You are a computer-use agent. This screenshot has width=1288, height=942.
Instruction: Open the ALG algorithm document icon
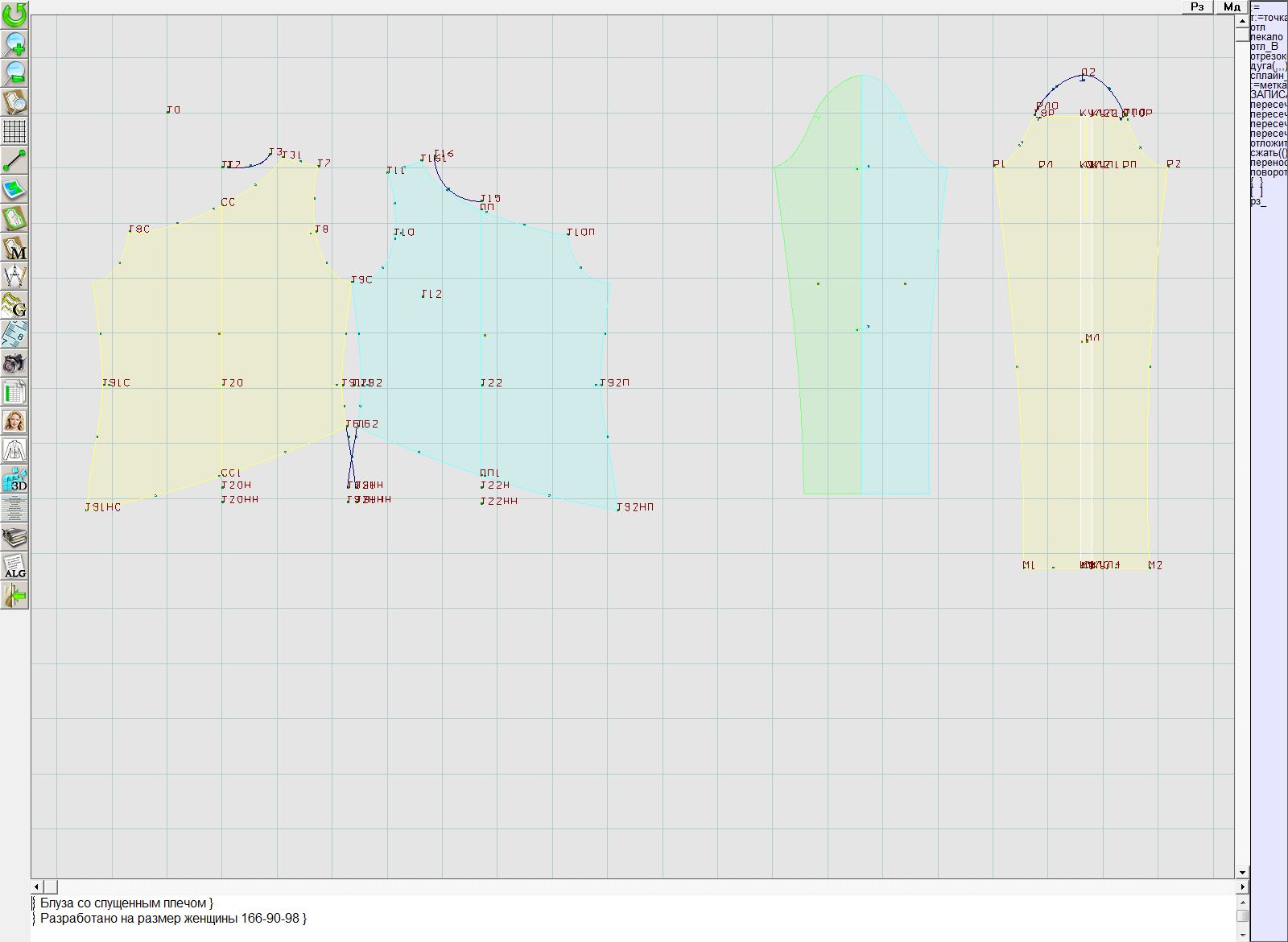tap(14, 566)
